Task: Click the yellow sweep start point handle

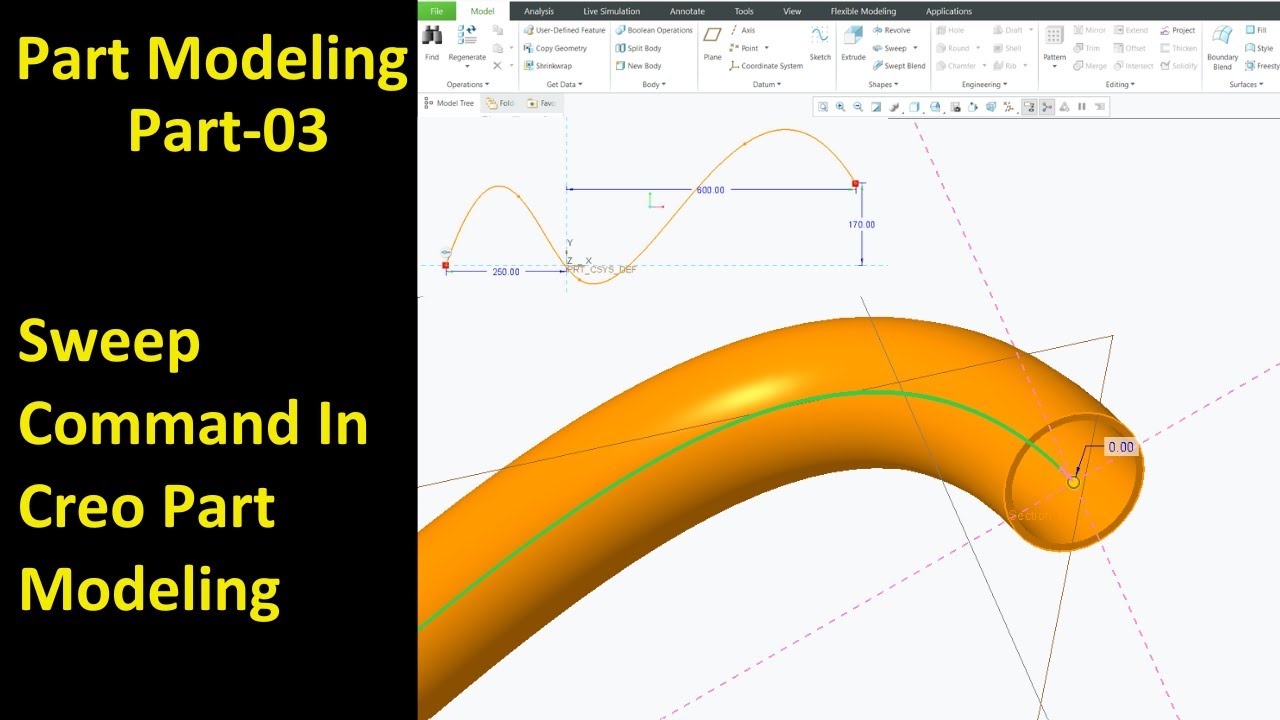Action: [1073, 482]
